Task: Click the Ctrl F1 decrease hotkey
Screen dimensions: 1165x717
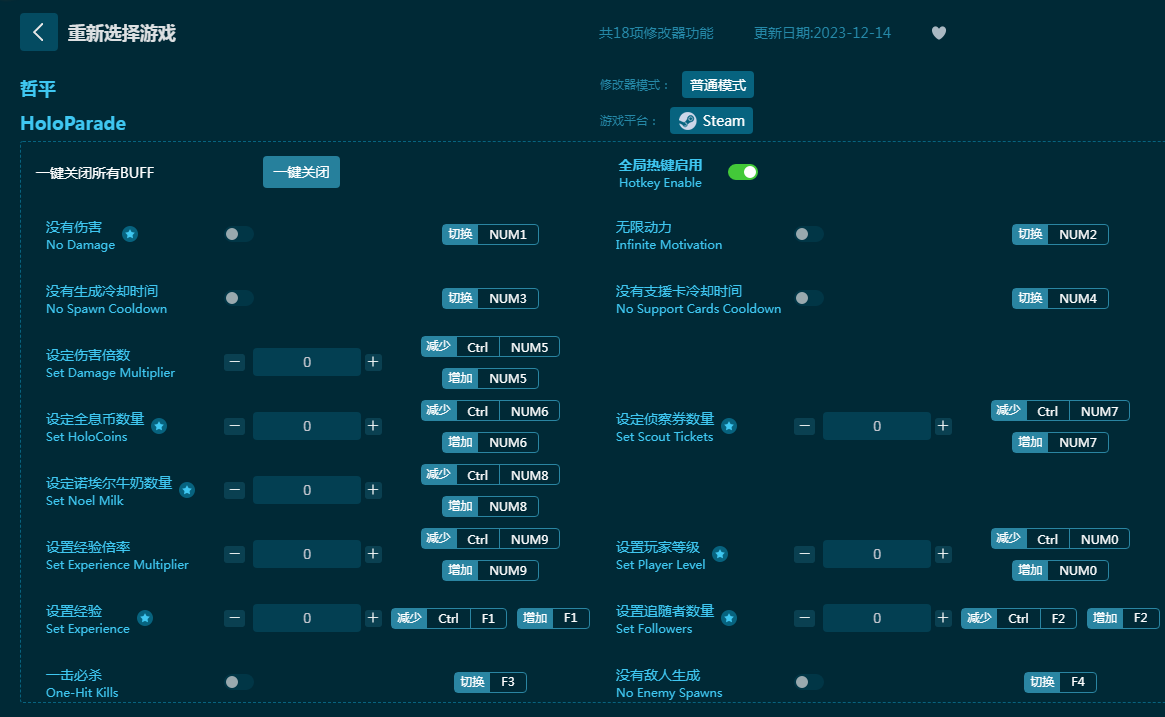Action: (449, 618)
